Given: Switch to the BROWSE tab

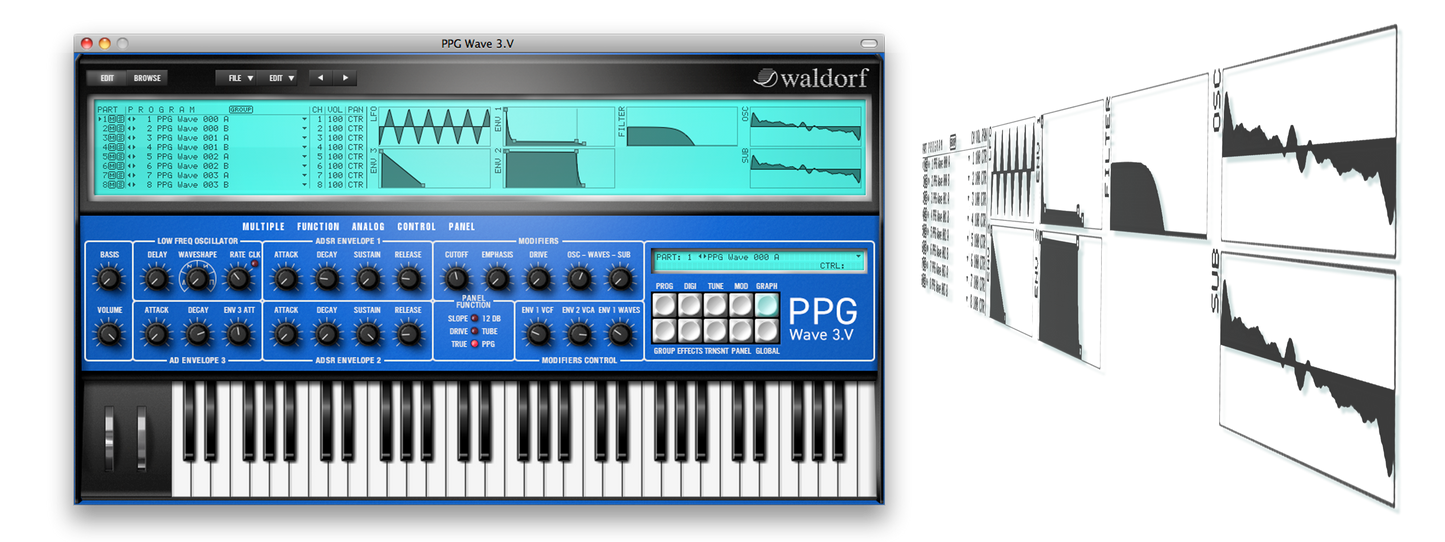Looking at the screenshot, I should pos(147,77).
